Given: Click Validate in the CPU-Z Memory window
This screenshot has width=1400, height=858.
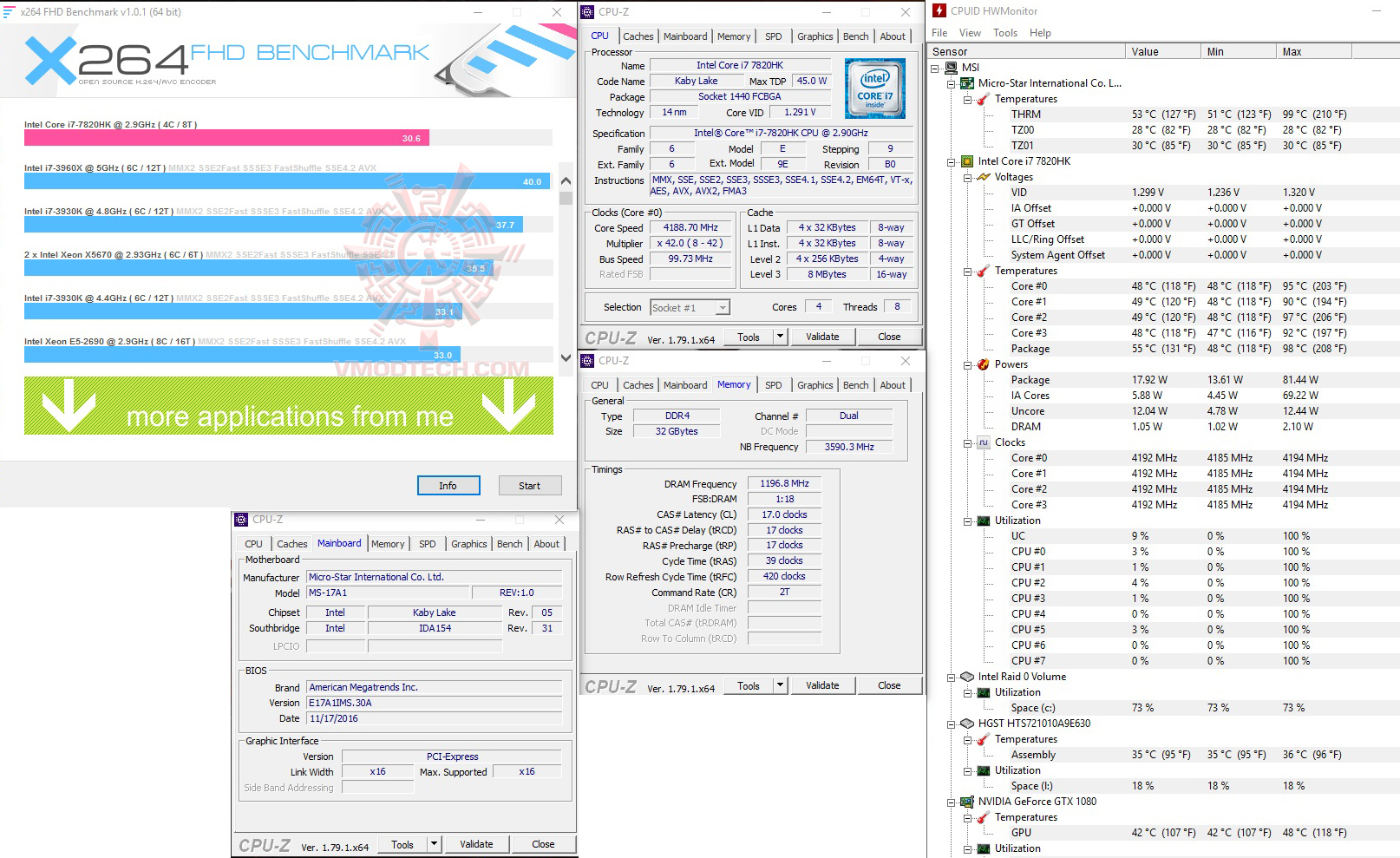Looking at the screenshot, I should click(821, 684).
